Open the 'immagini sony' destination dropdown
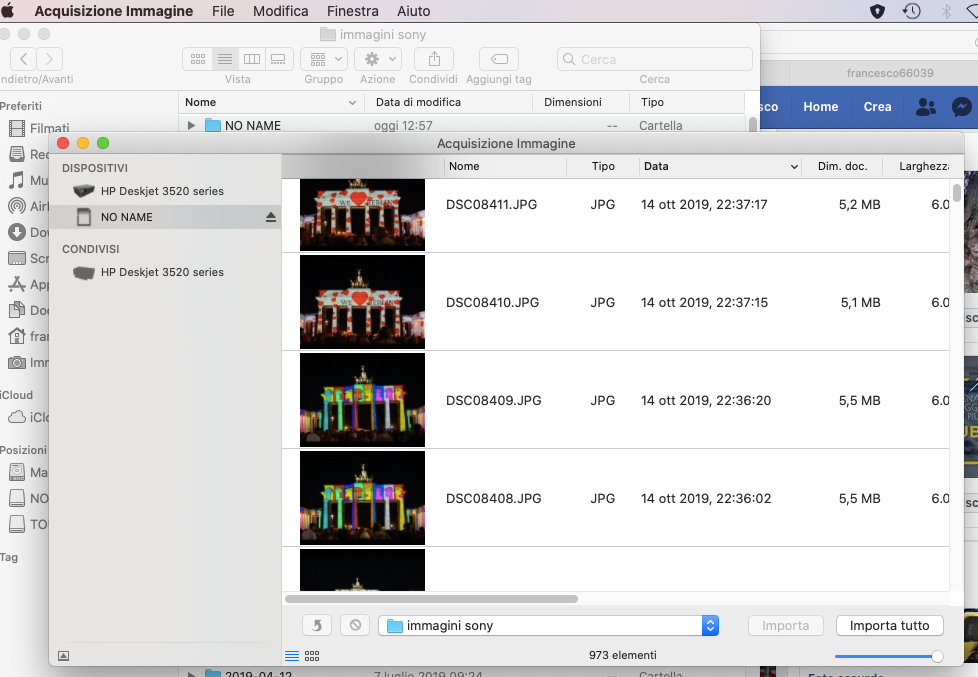This screenshot has height=677, width=978. click(549, 626)
